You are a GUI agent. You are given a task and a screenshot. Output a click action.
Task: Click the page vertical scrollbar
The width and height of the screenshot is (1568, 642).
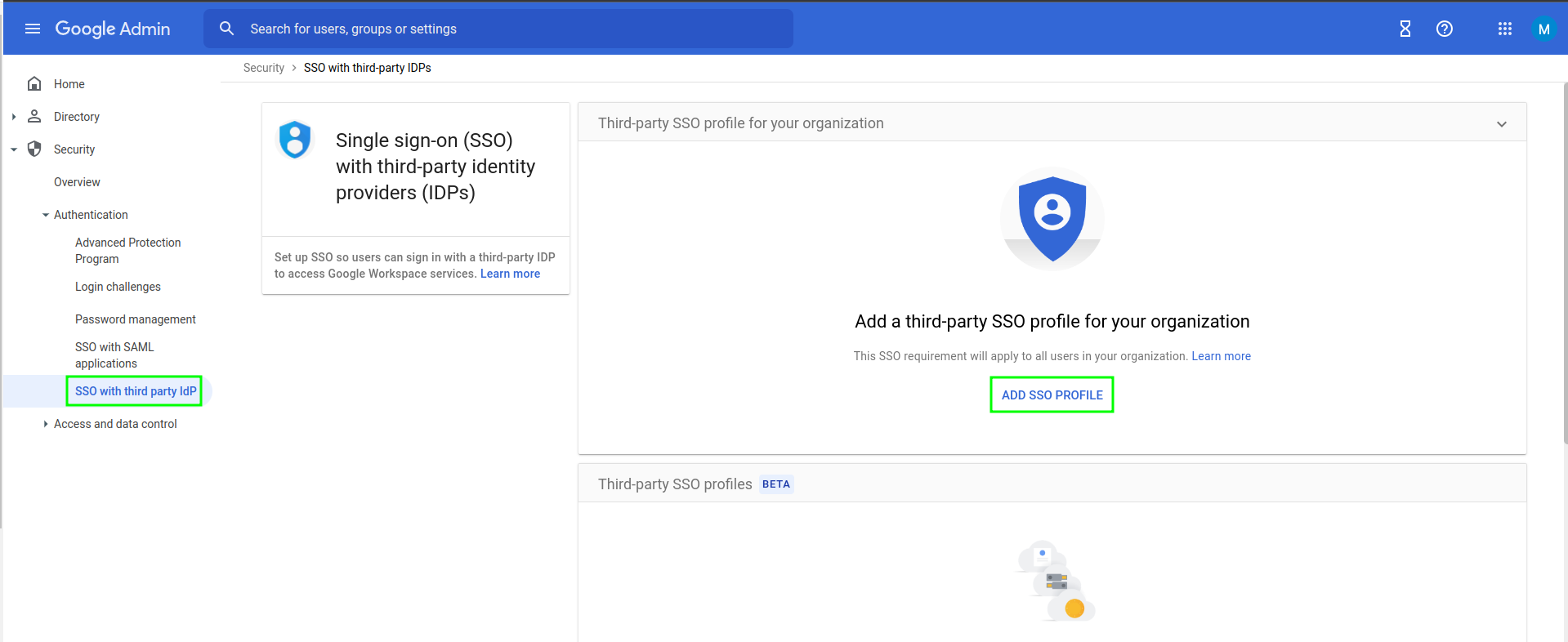click(x=1564, y=261)
